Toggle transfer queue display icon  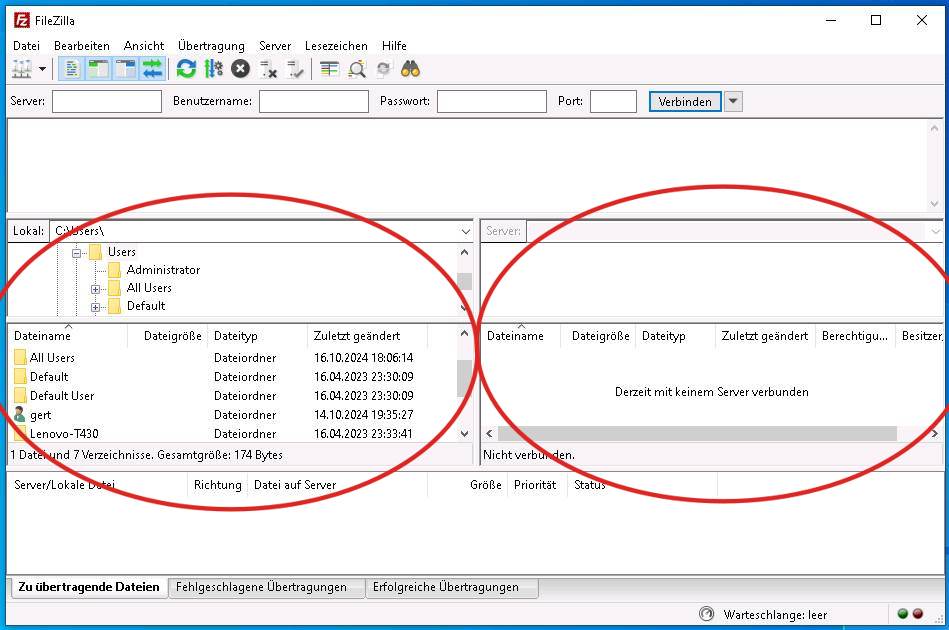pyautogui.click(x=153, y=69)
